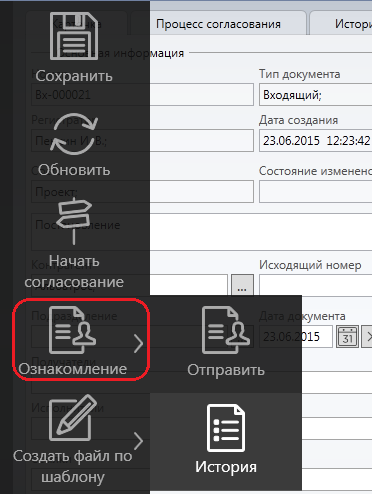This screenshot has height=494, width=372.
Task: Click the Состояние изменено empty field
Action: click(x=316, y=192)
